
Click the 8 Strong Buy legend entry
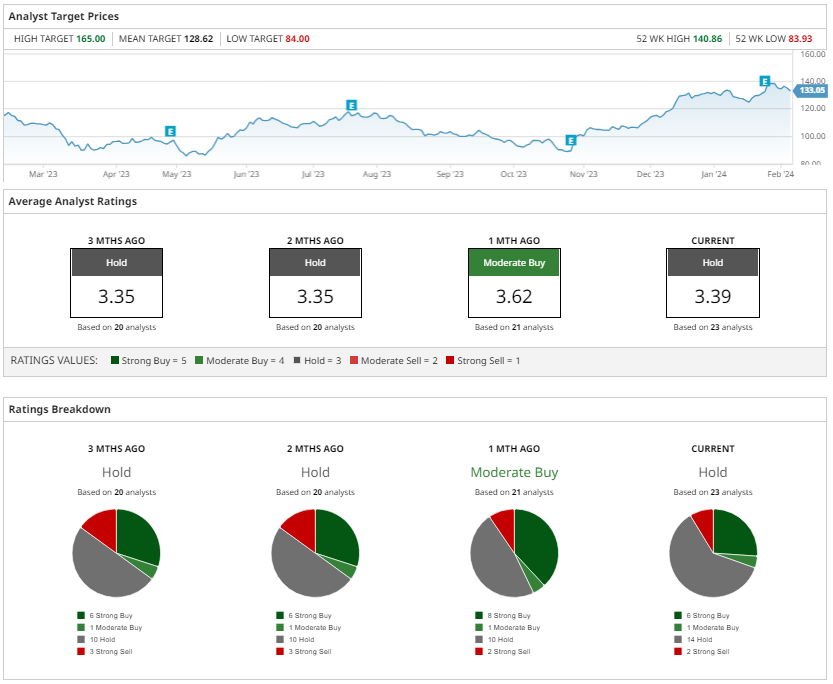(x=507, y=615)
